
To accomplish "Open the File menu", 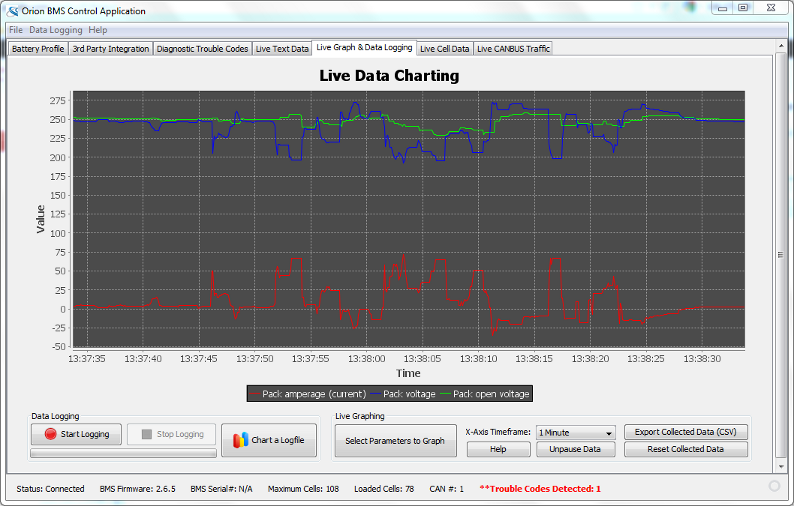I will click(x=16, y=30).
